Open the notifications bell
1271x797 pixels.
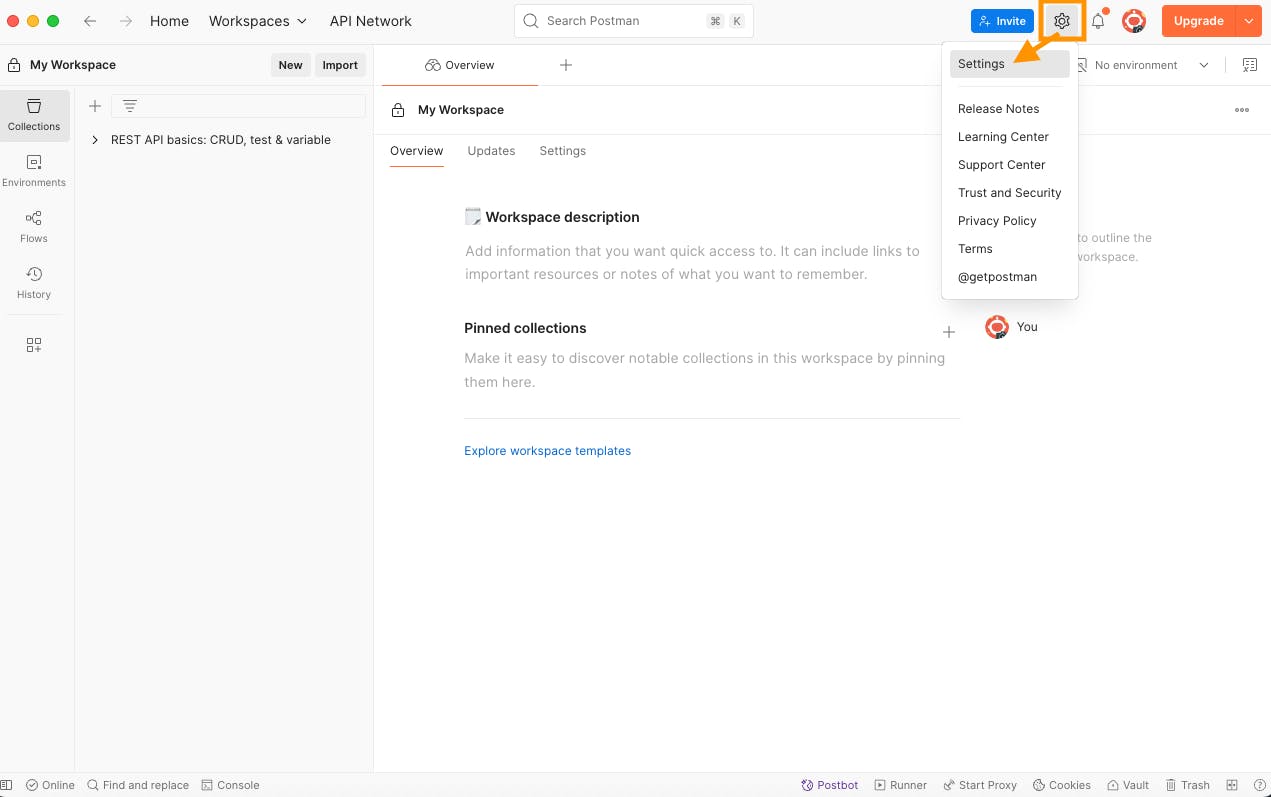(1098, 21)
